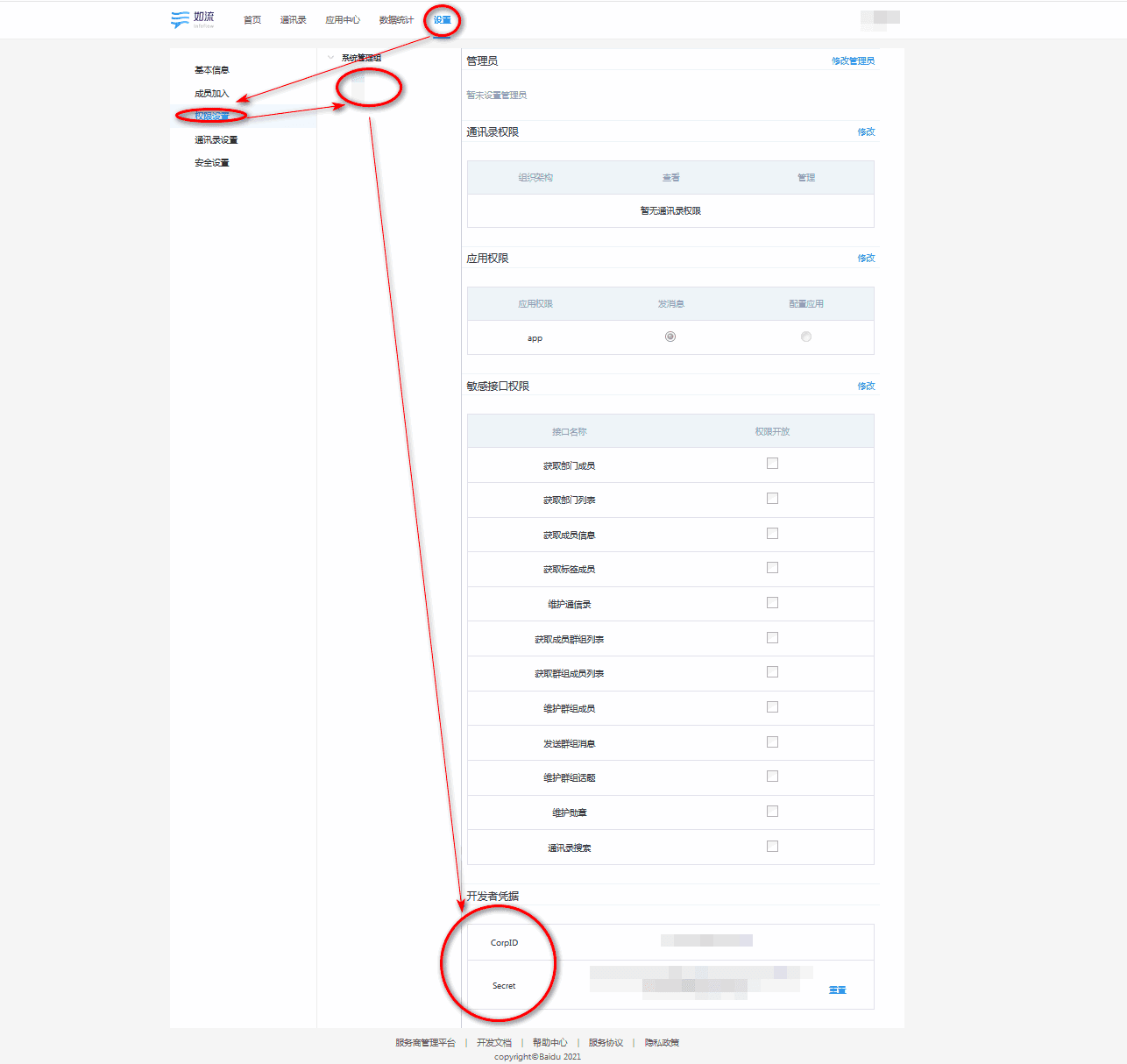The width and height of the screenshot is (1127, 1064).
Task: Check the 获取部门成员 permission checkbox
Action: (772, 464)
